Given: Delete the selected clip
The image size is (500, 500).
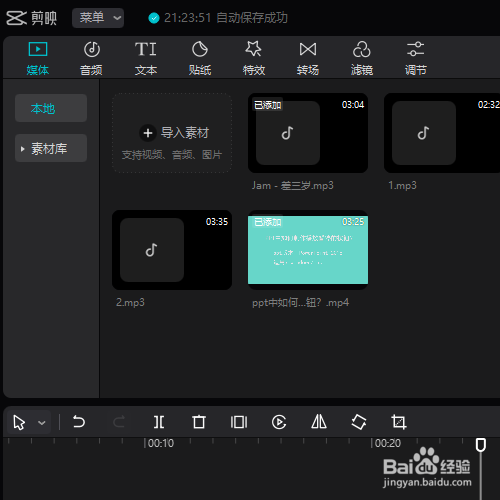Looking at the screenshot, I should pyautogui.click(x=199, y=422).
